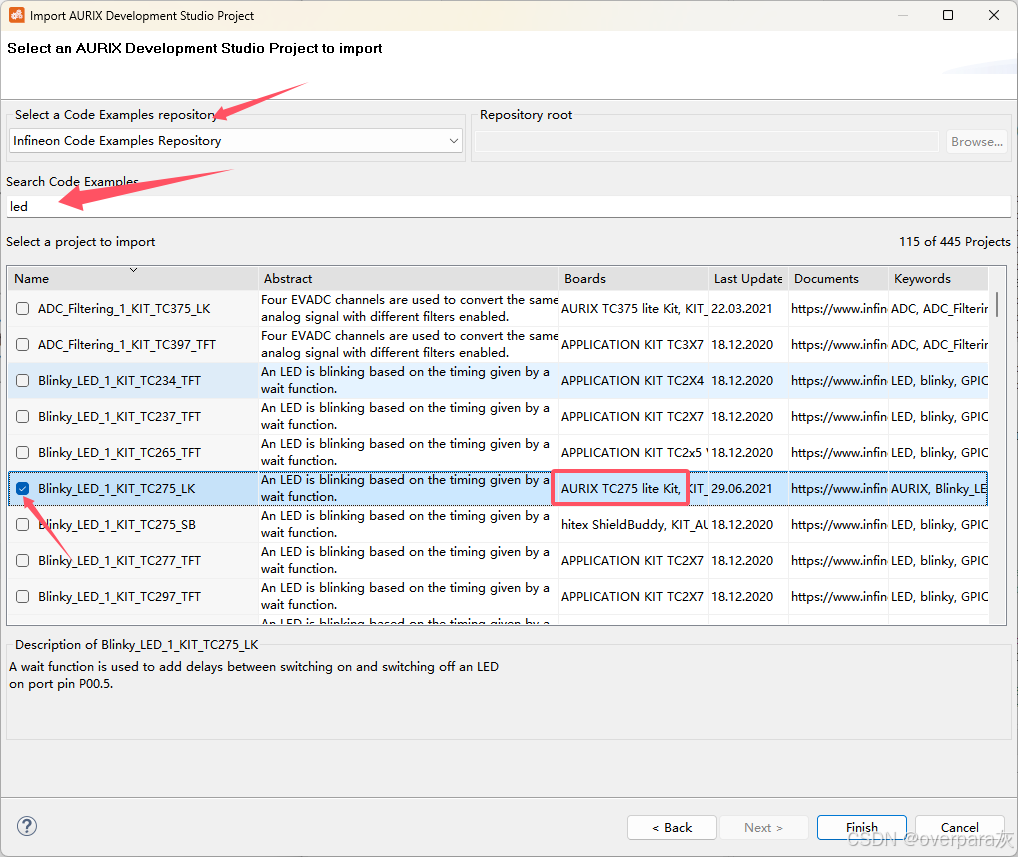Click the Back button
Screen dimensions: 1018x857
click(x=672, y=828)
